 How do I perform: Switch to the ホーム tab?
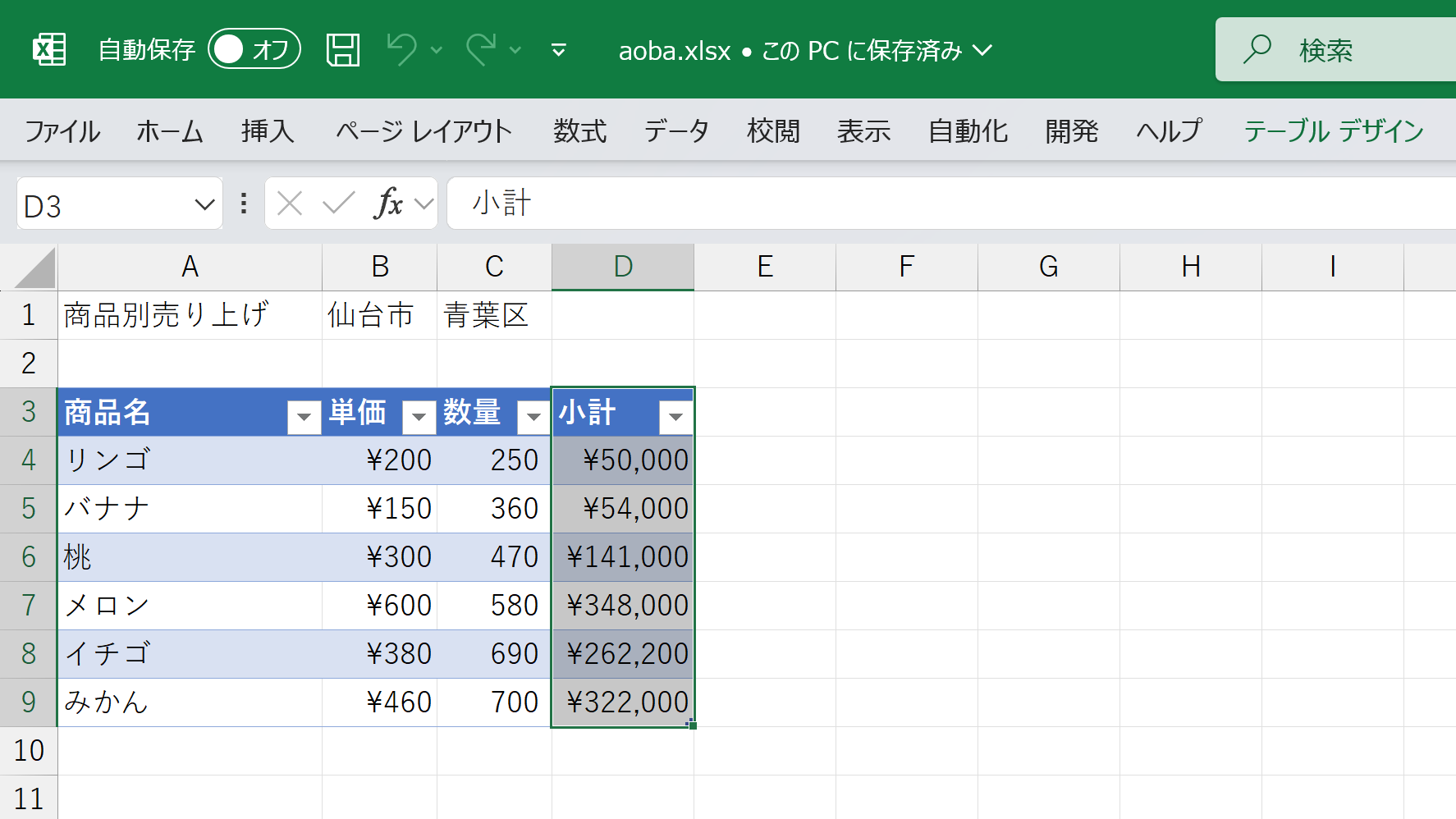[x=170, y=130]
